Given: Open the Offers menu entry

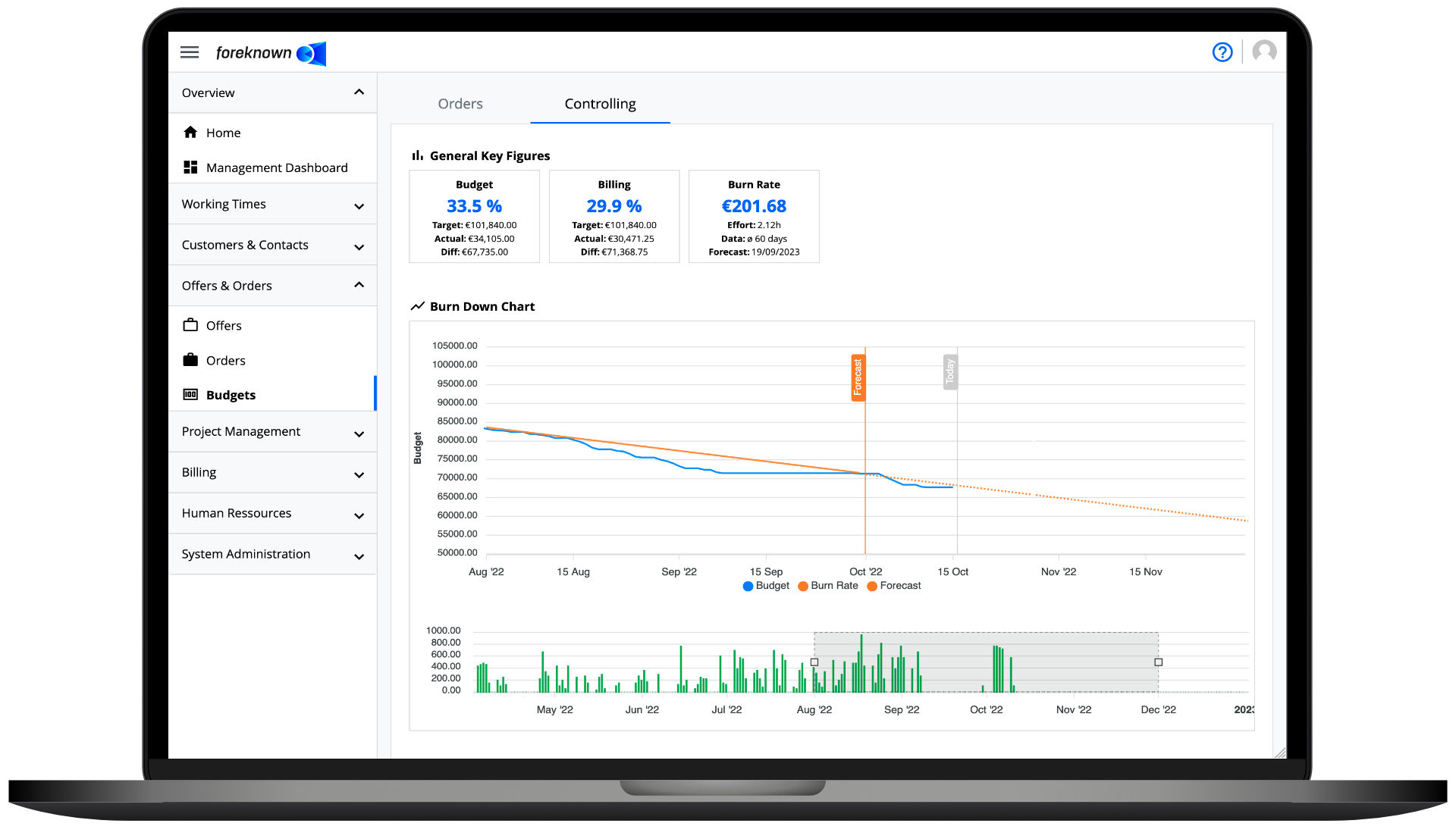Looking at the screenshot, I should [272, 325].
